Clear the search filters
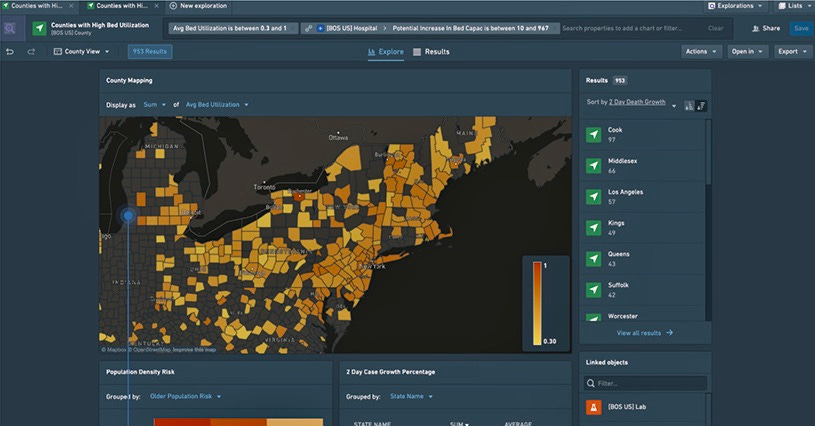Image resolution: width=815 pixels, height=426 pixels. [716, 29]
